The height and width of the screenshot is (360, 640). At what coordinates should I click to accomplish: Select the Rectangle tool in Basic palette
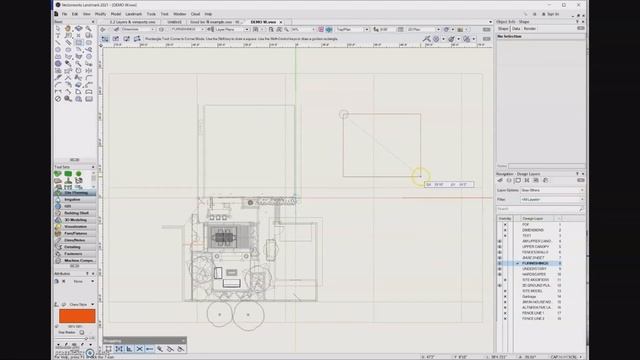coord(79,43)
